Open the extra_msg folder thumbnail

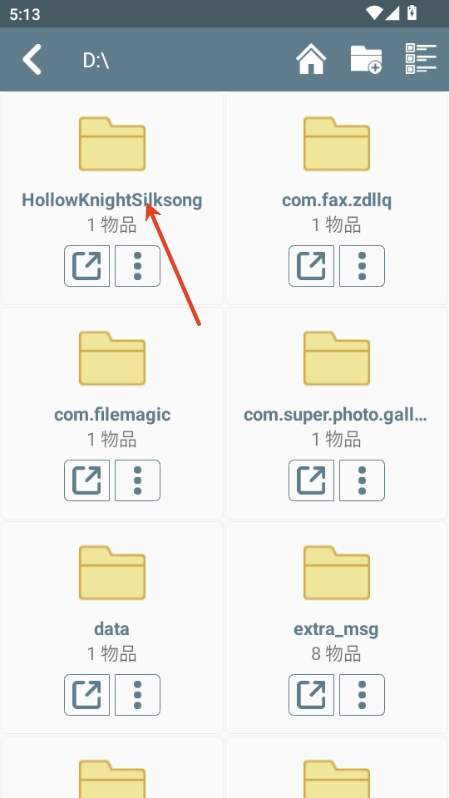point(336,573)
